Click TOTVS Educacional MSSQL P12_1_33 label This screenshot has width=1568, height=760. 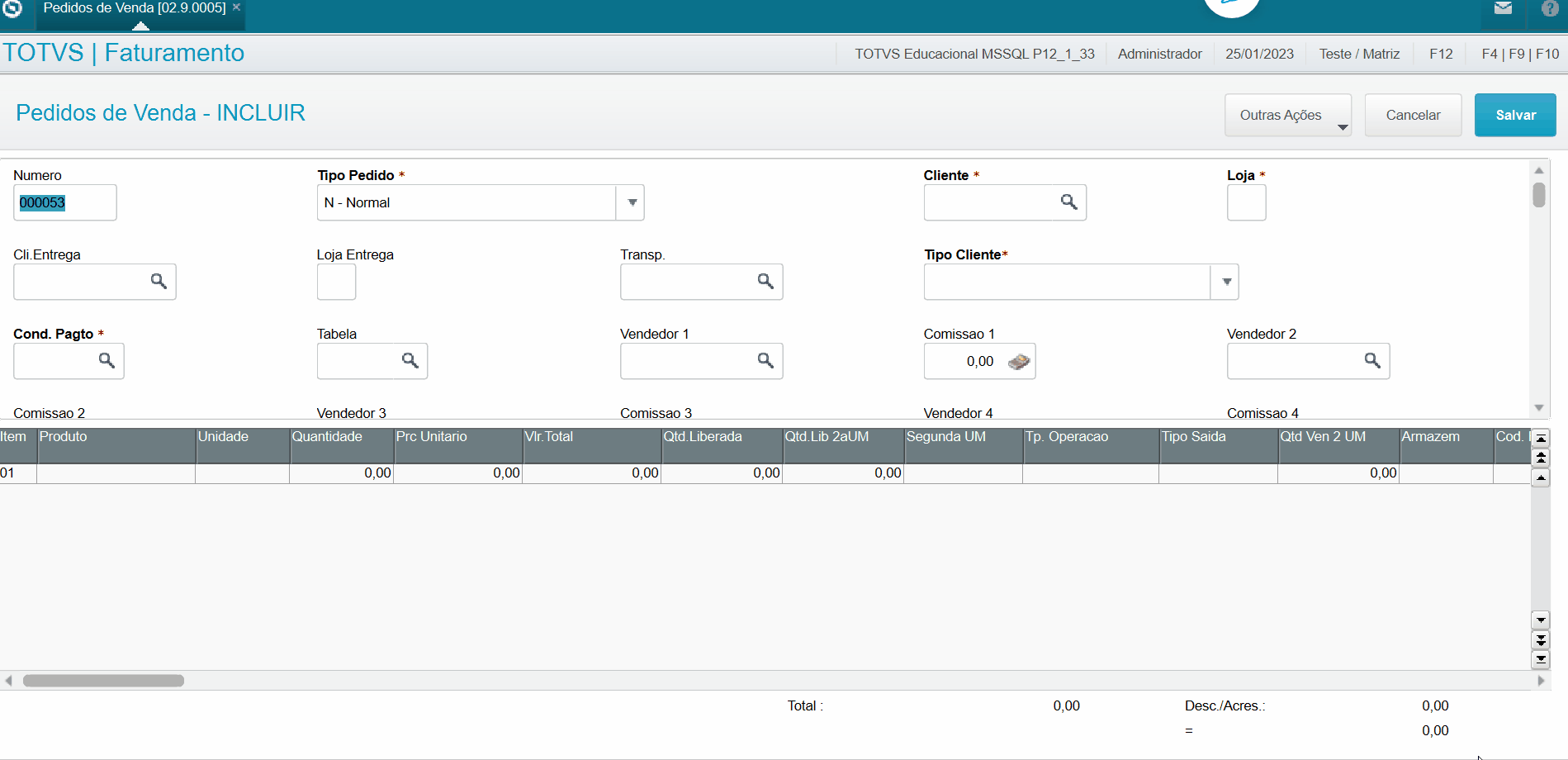974,54
